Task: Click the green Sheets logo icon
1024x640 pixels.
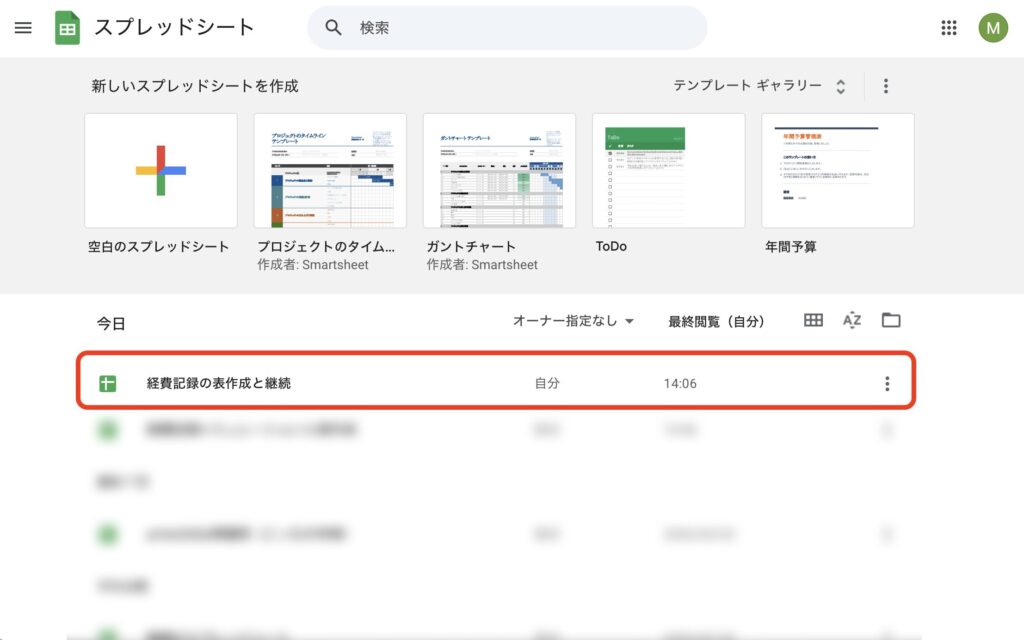Action: [x=68, y=28]
